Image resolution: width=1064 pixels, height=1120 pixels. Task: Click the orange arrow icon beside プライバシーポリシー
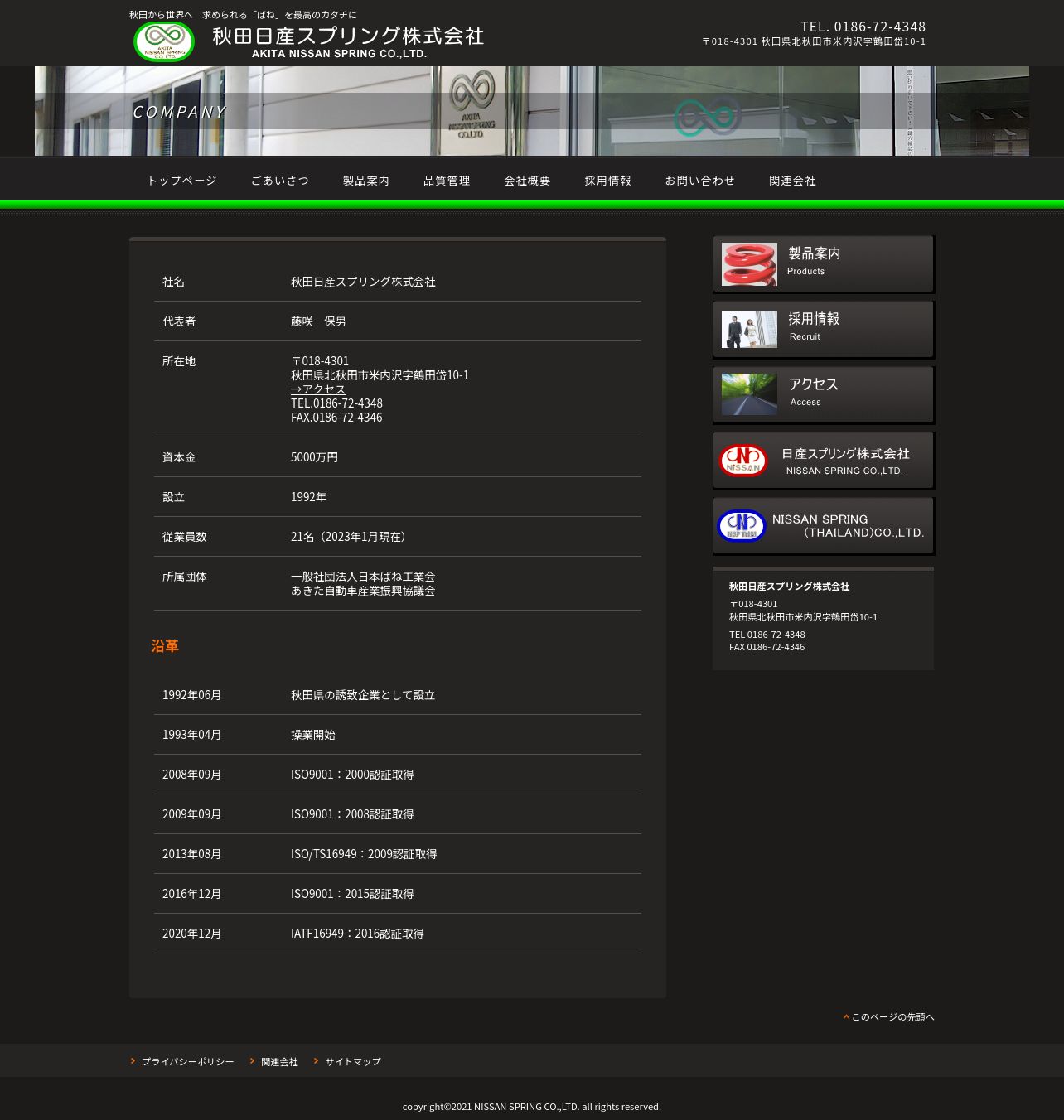pyautogui.click(x=133, y=1060)
